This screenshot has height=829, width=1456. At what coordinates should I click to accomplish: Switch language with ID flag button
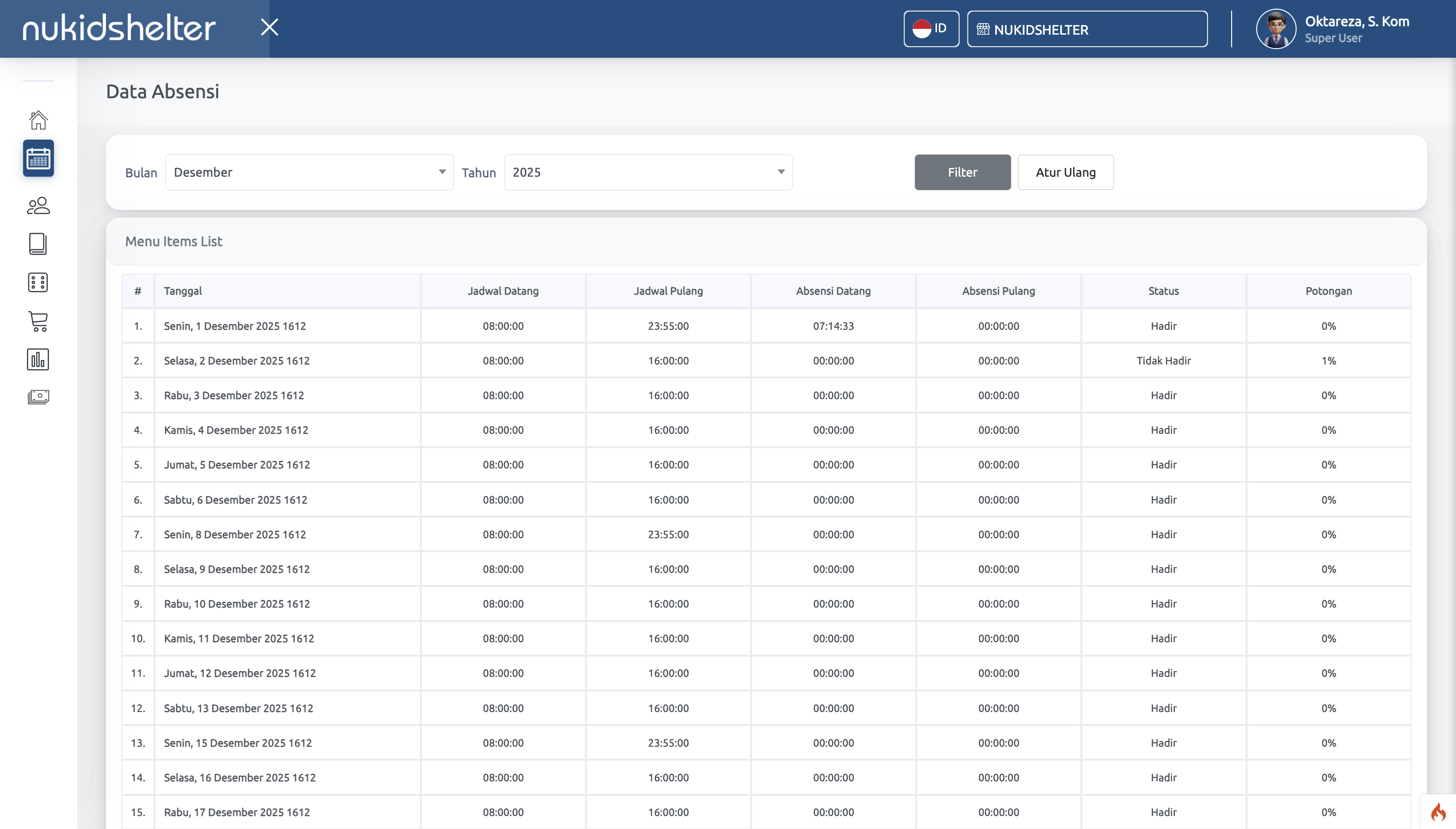(x=931, y=28)
